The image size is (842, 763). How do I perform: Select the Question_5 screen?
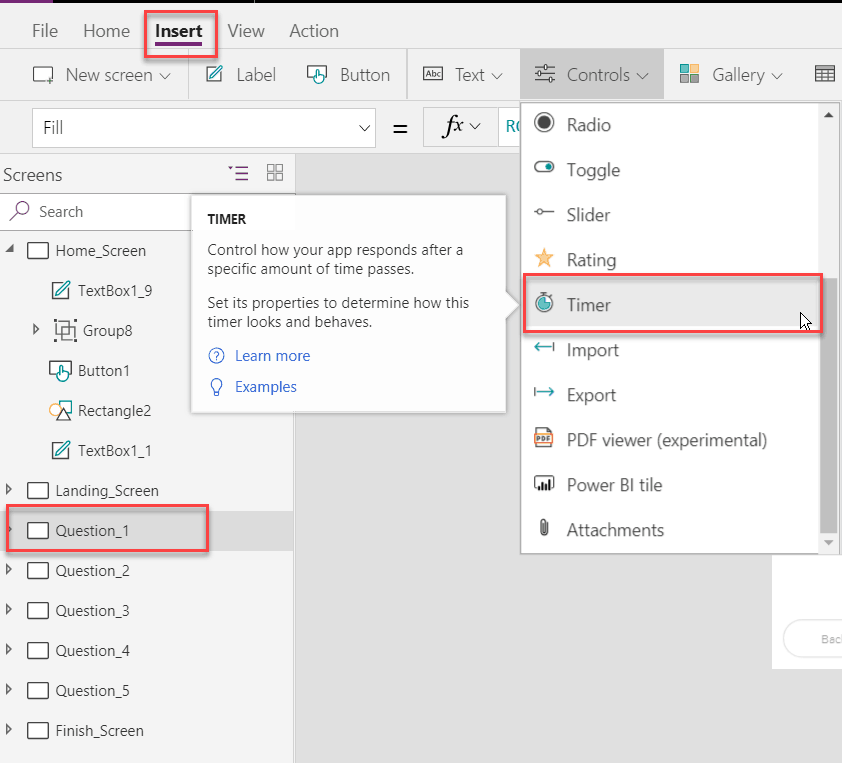tap(92, 691)
